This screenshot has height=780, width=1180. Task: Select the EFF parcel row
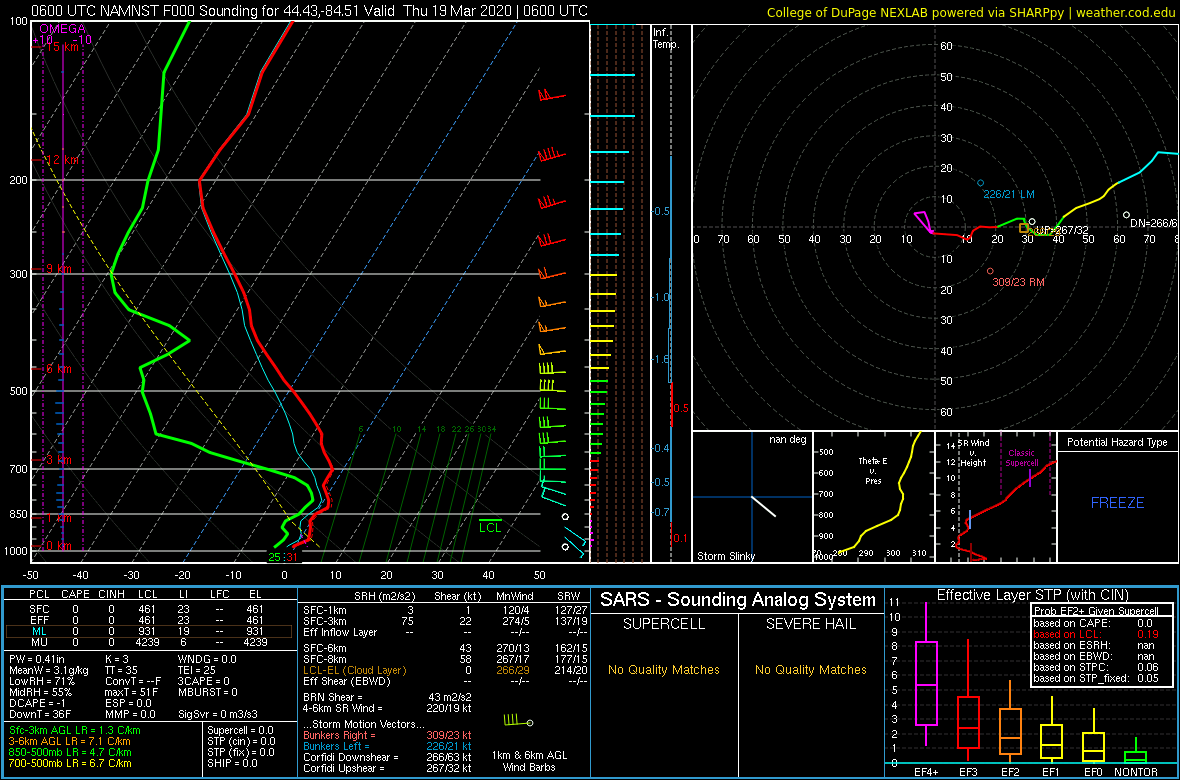[x=147, y=619]
